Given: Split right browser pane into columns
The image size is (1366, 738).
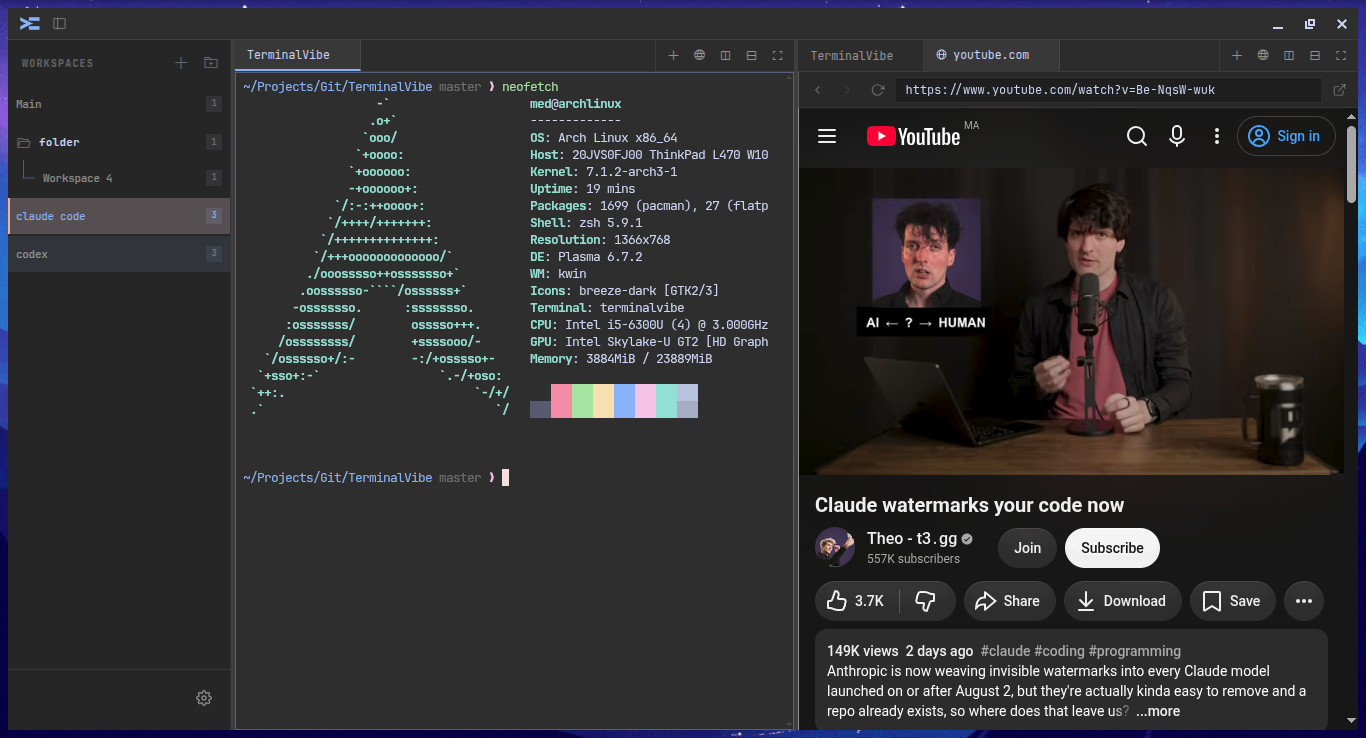Looking at the screenshot, I should [1289, 55].
